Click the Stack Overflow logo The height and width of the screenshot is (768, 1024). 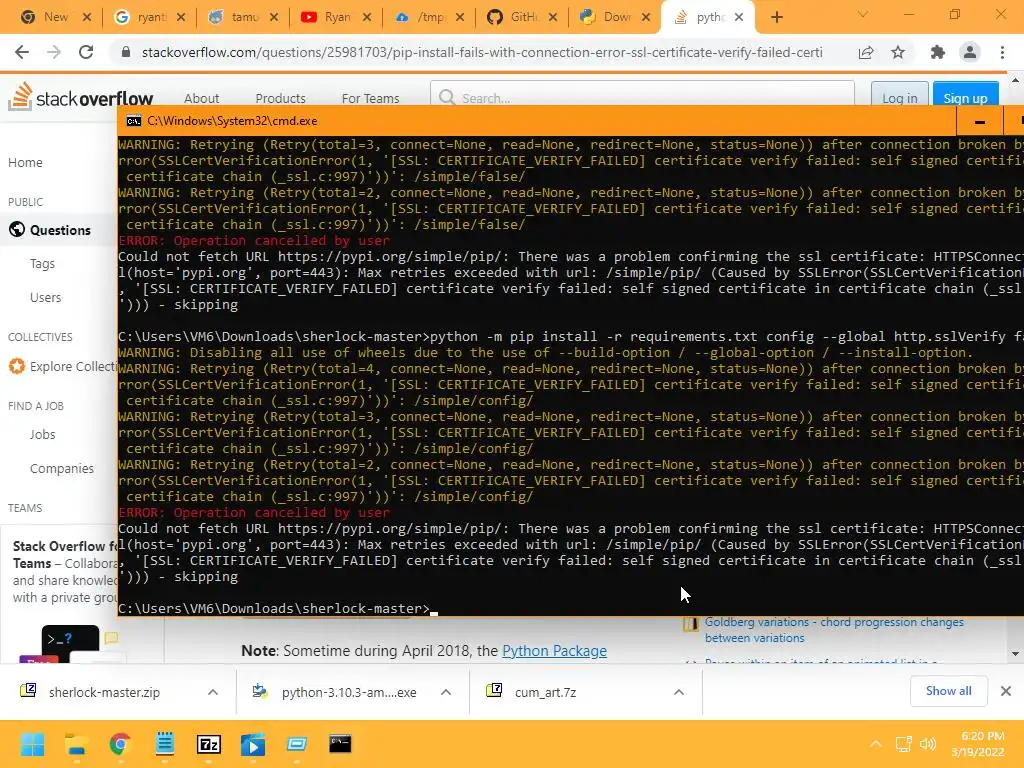[x=80, y=97]
